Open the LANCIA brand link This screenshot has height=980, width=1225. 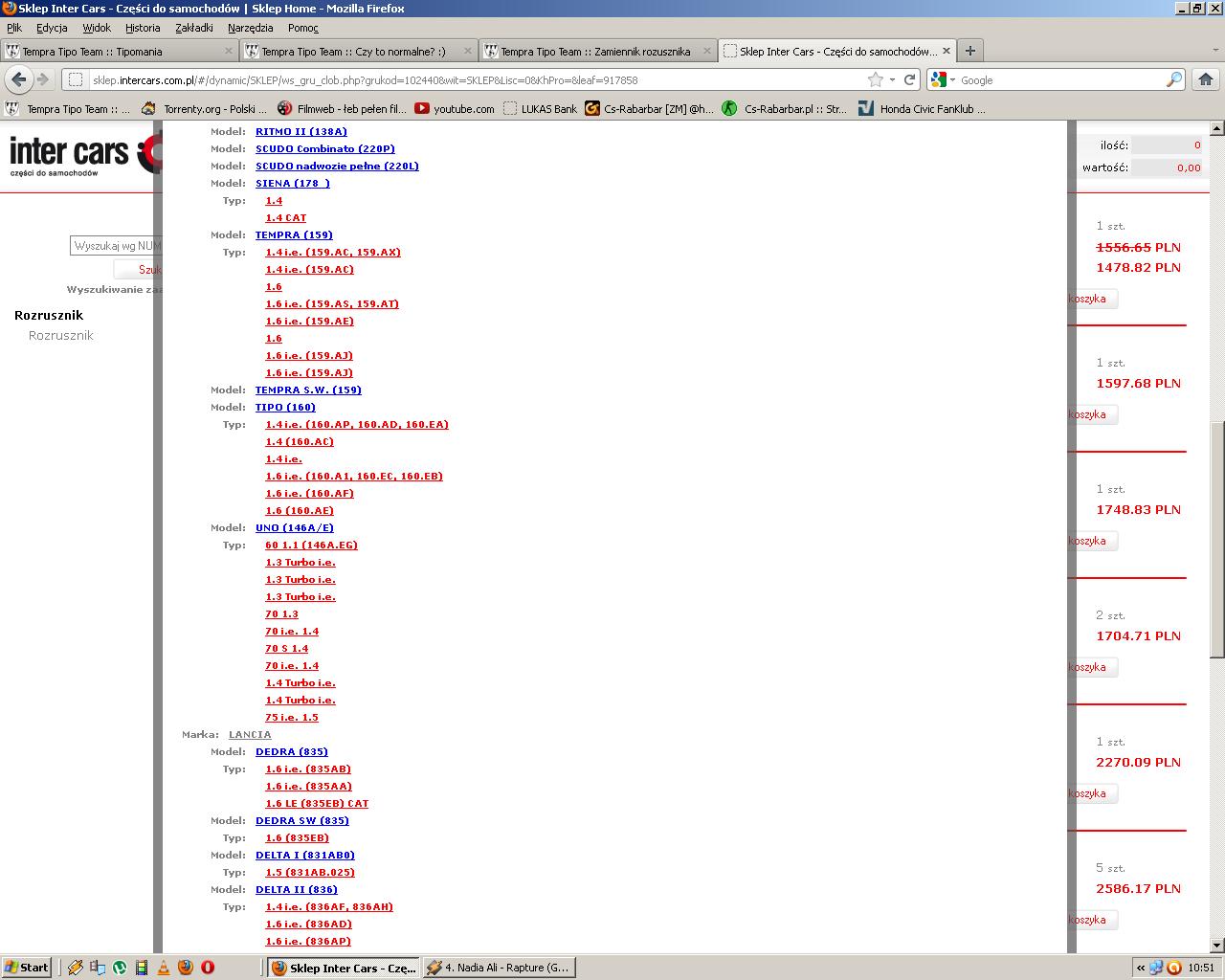pyautogui.click(x=250, y=734)
